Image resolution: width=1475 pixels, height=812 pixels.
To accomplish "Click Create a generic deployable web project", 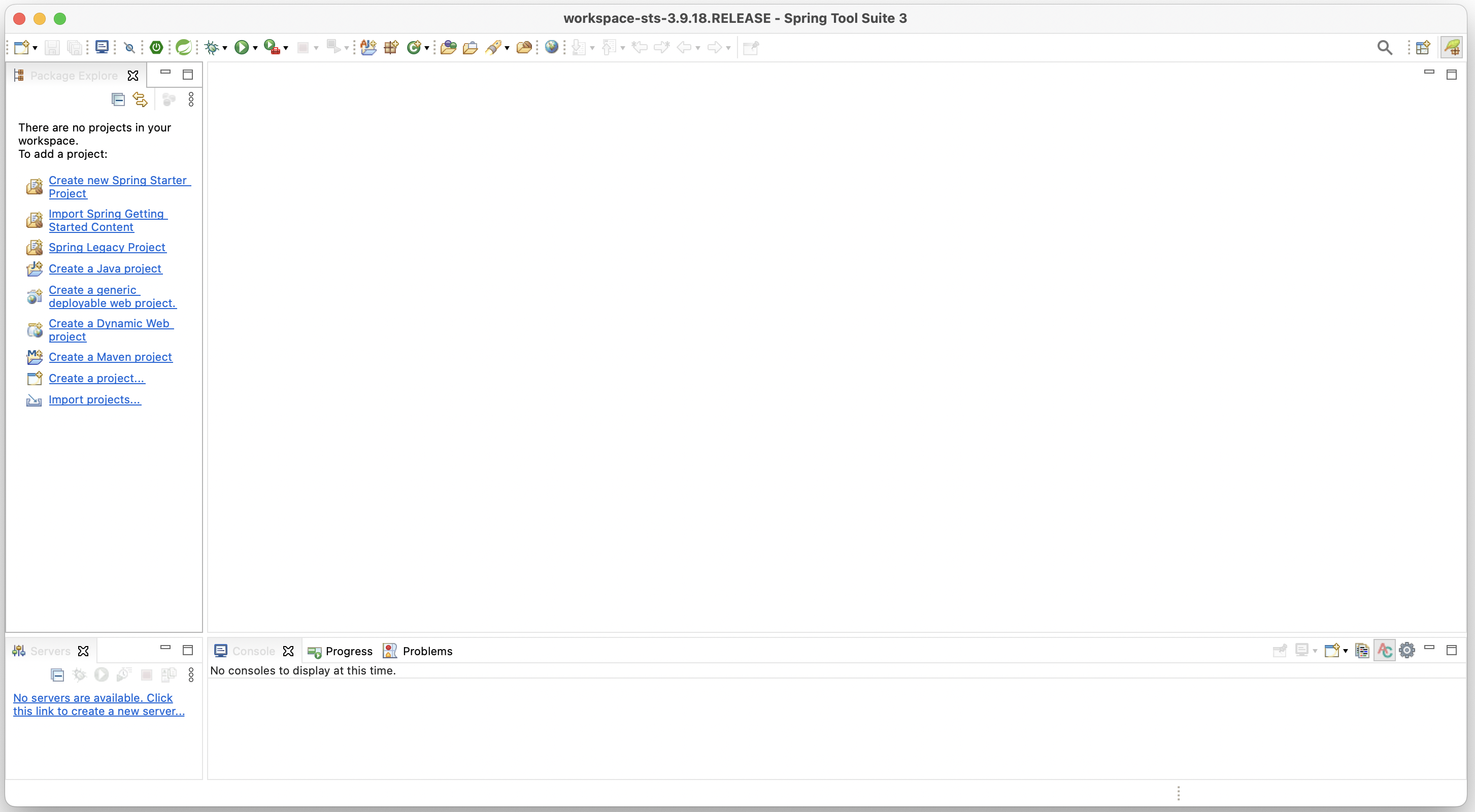I will [x=112, y=296].
